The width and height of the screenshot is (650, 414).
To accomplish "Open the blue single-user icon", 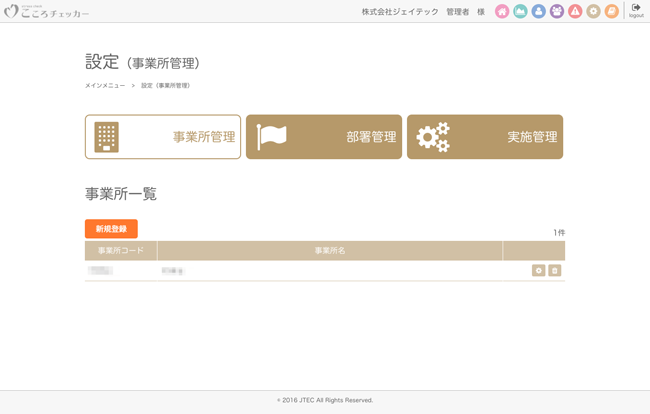I will point(538,12).
